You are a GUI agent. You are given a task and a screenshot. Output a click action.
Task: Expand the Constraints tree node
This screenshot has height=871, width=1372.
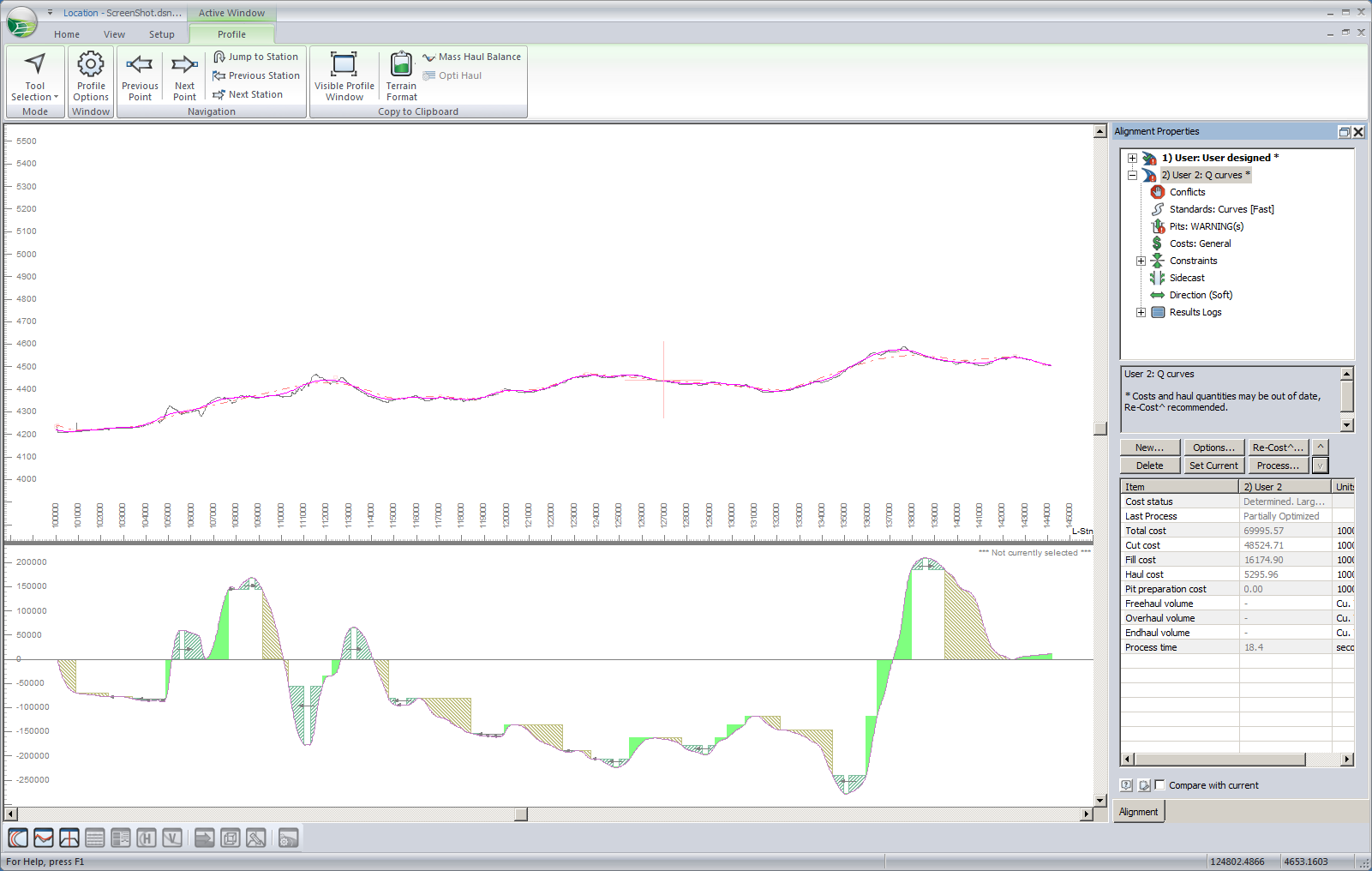pyautogui.click(x=1141, y=261)
